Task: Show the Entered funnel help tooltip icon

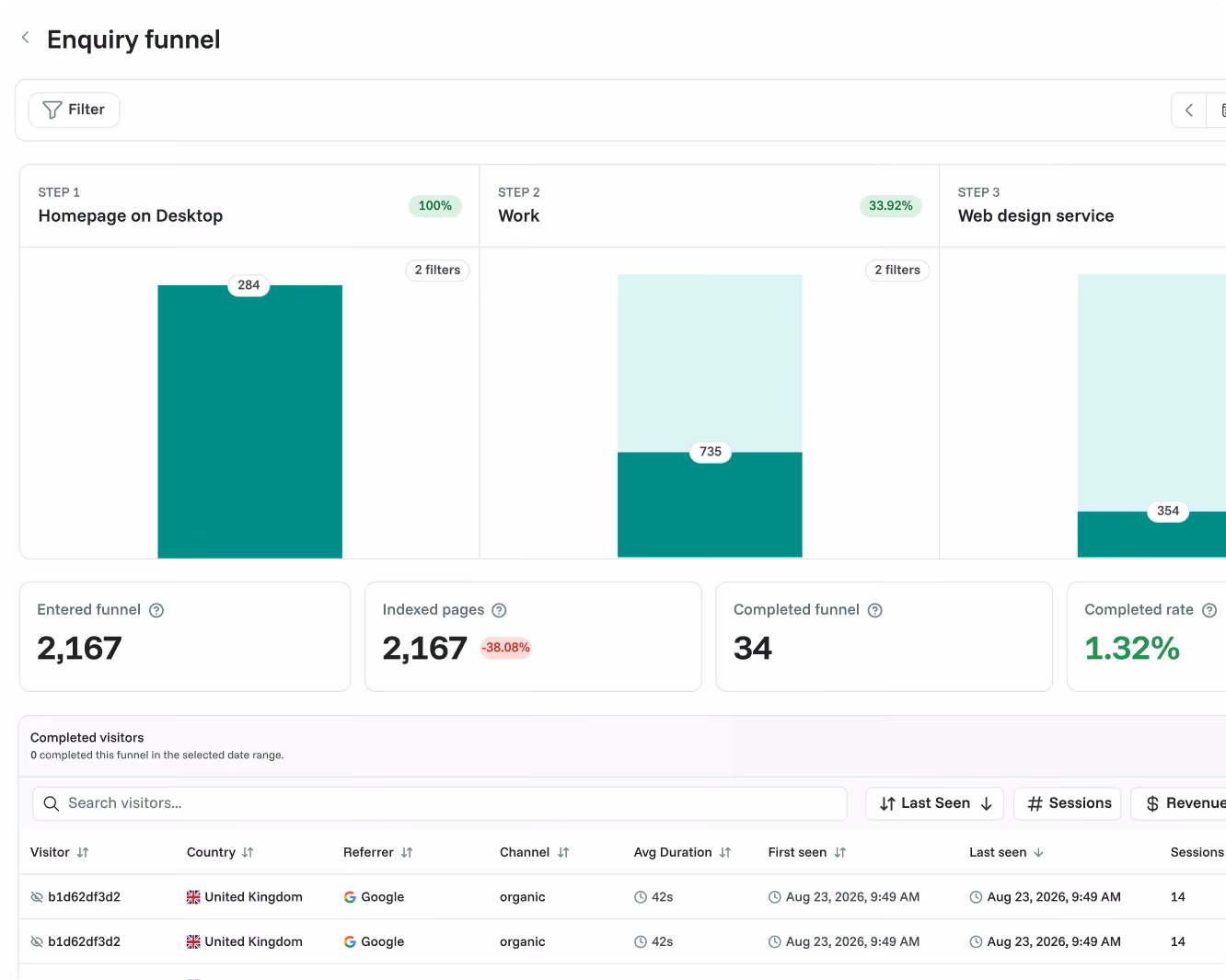Action: (x=156, y=610)
